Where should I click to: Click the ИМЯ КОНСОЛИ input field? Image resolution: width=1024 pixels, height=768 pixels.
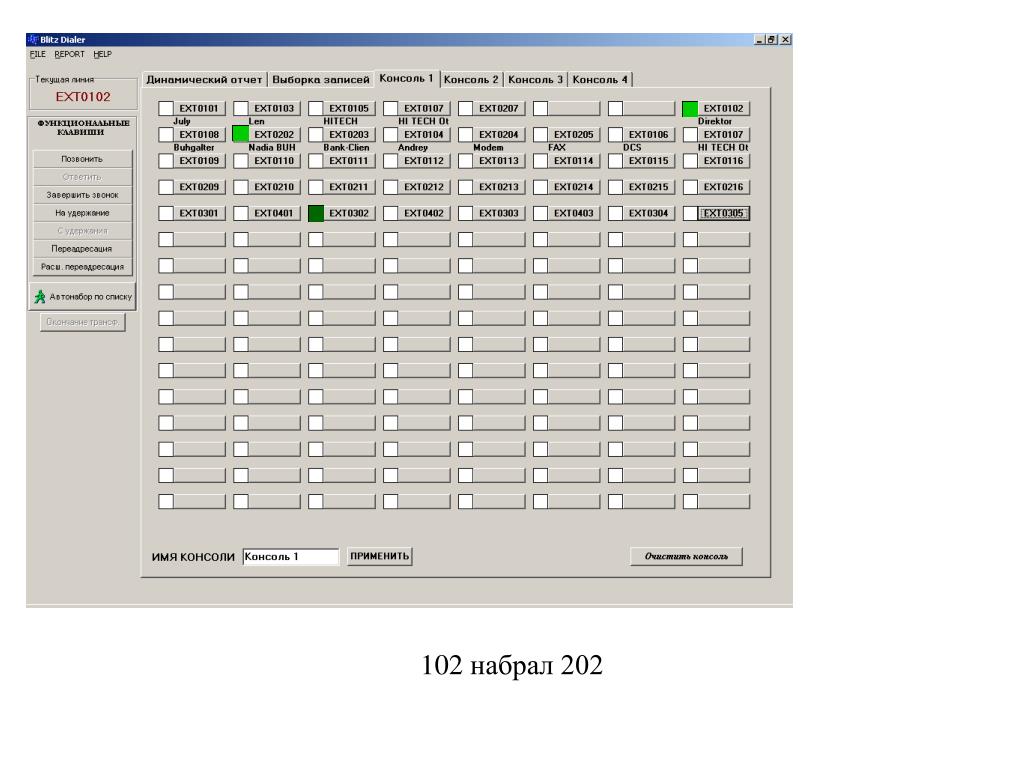click(x=291, y=556)
